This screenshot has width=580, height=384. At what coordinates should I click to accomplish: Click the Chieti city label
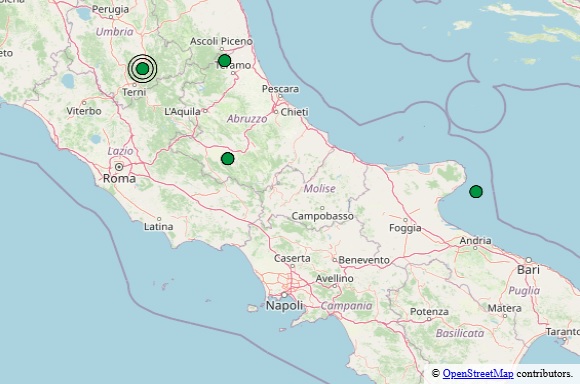pos(294,112)
